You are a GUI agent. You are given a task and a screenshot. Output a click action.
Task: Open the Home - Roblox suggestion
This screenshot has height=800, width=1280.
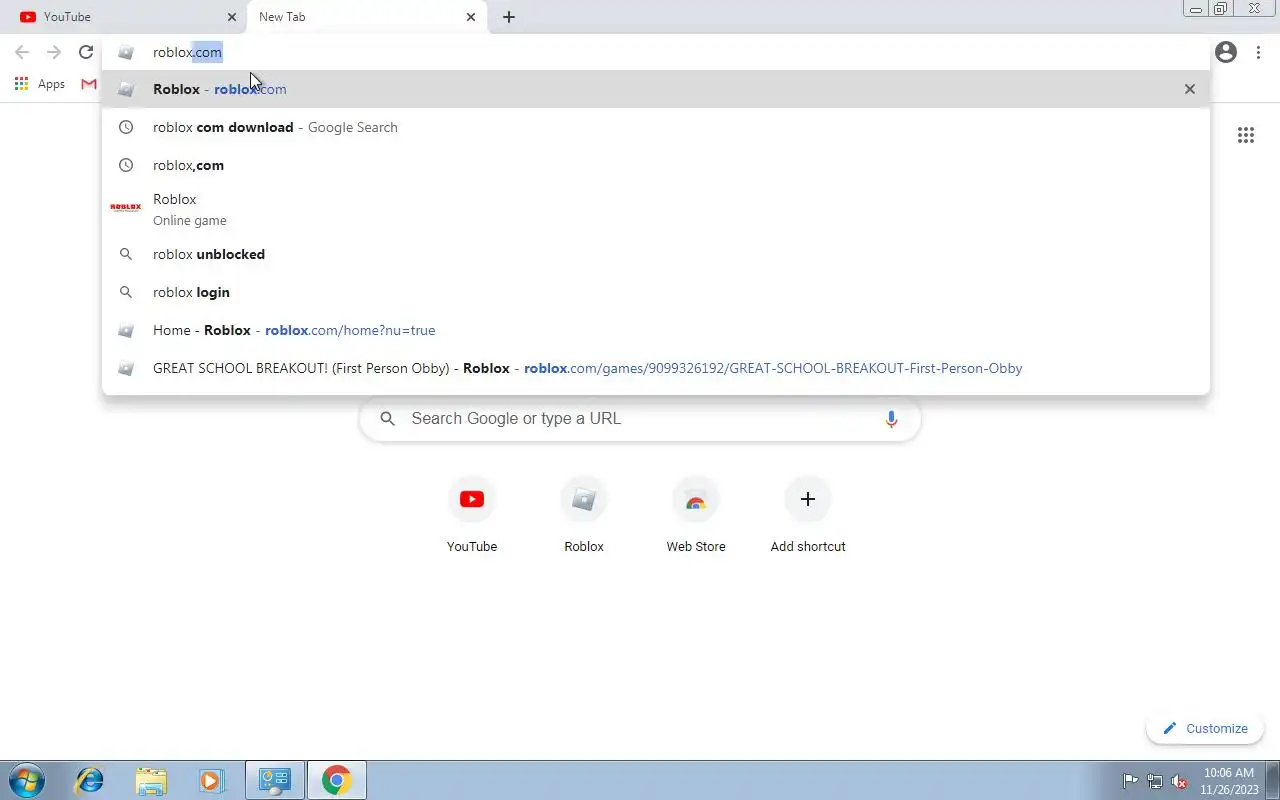pyautogui.click(x=655, y=330)
